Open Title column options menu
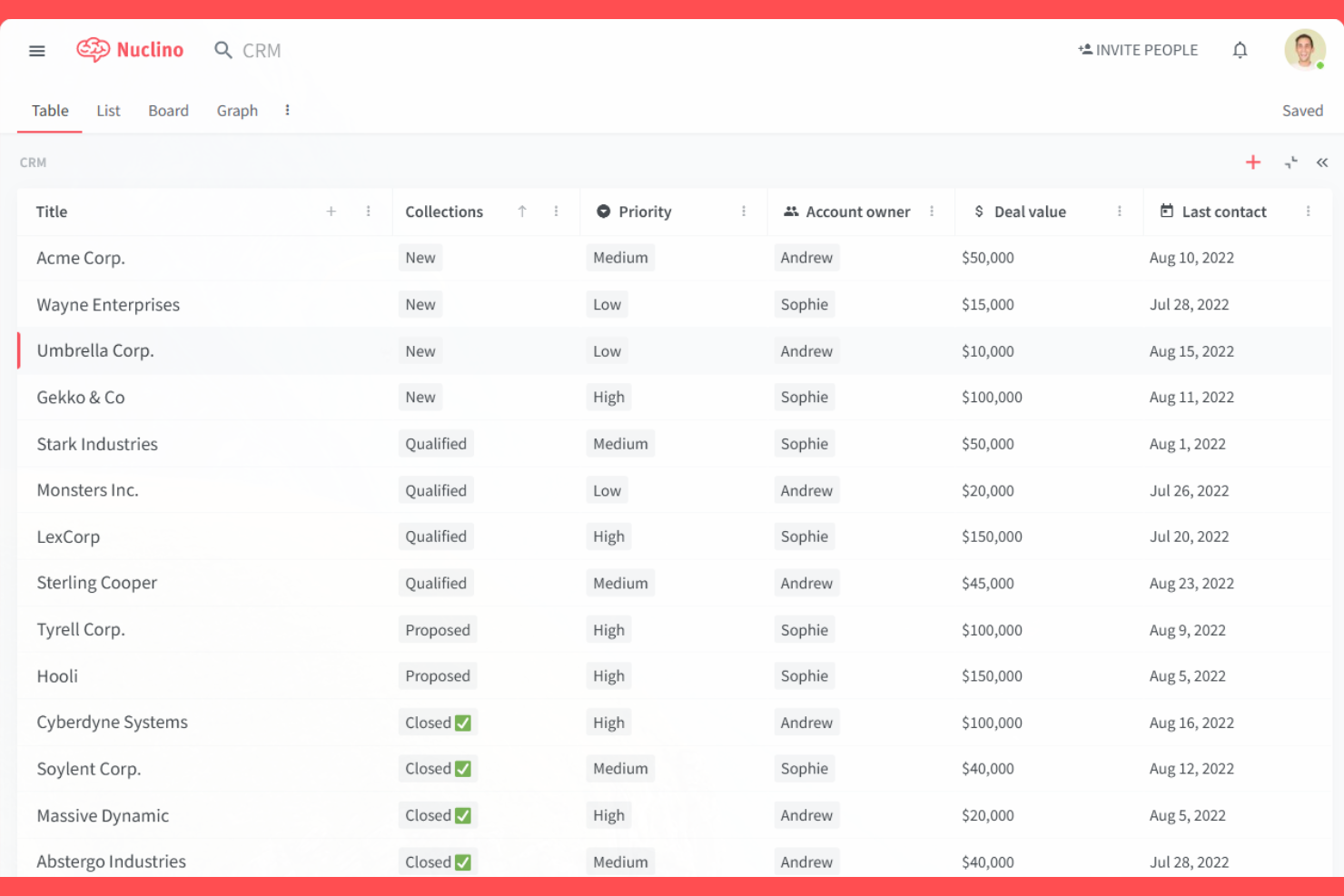 (368, 212)
